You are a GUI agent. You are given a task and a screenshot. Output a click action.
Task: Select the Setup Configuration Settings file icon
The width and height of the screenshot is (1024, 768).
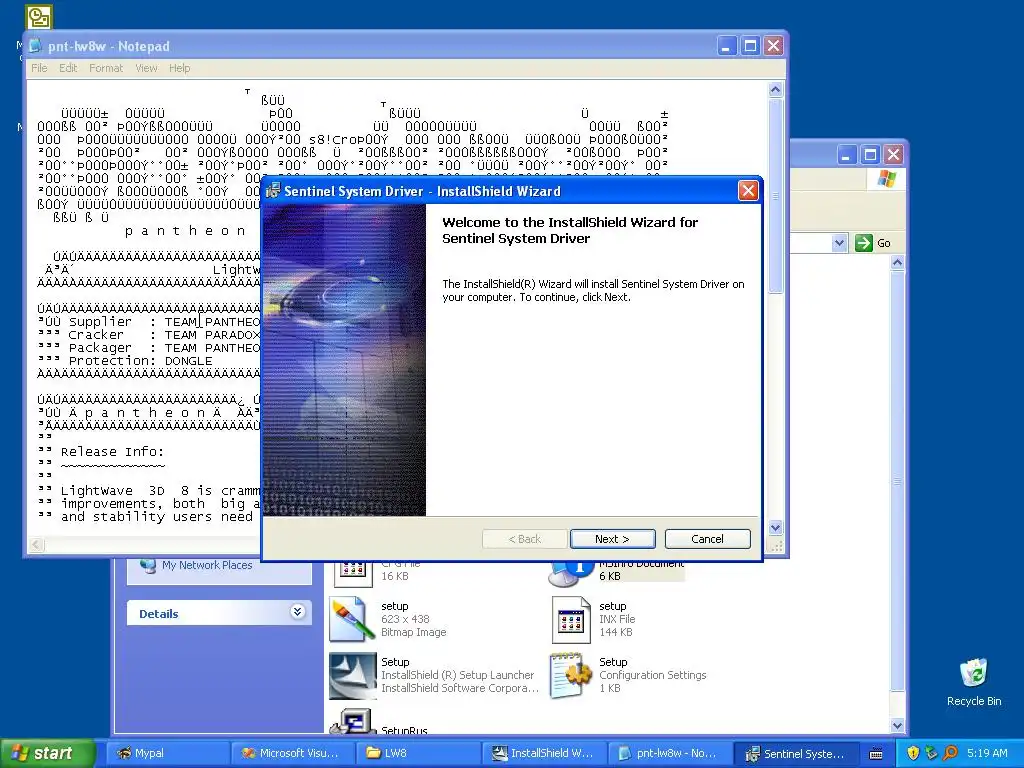[x=571, y=675]
